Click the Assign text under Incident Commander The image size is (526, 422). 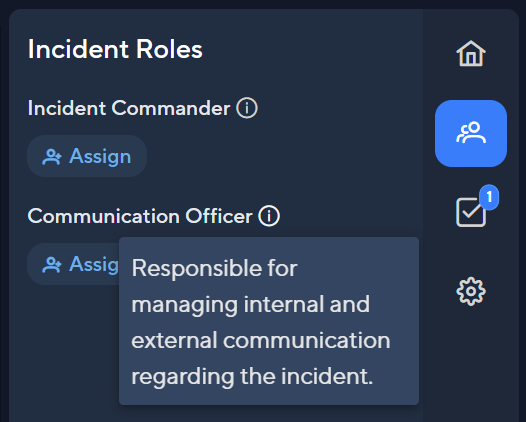[100, 157]
